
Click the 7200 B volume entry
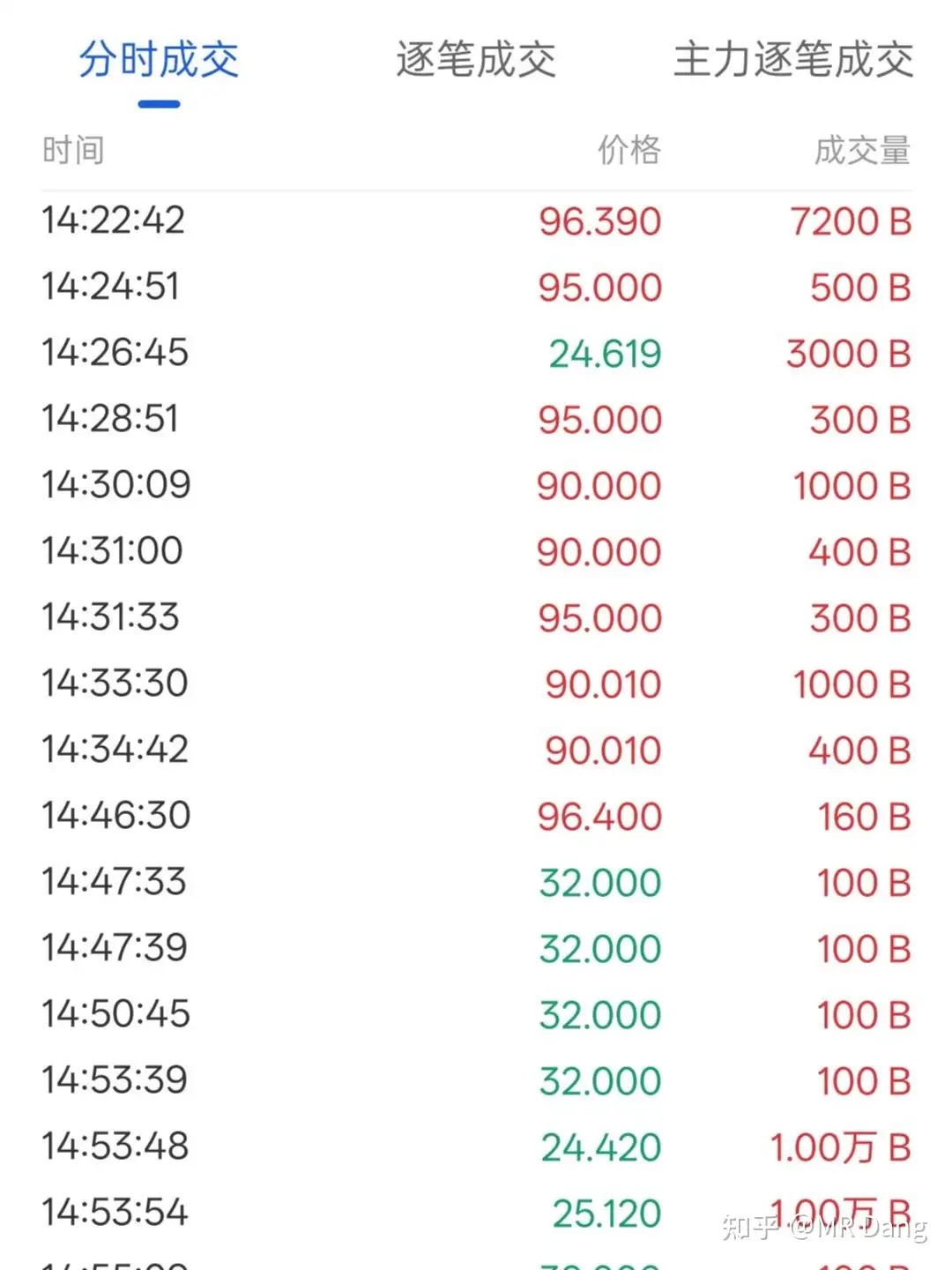point(850,221)
